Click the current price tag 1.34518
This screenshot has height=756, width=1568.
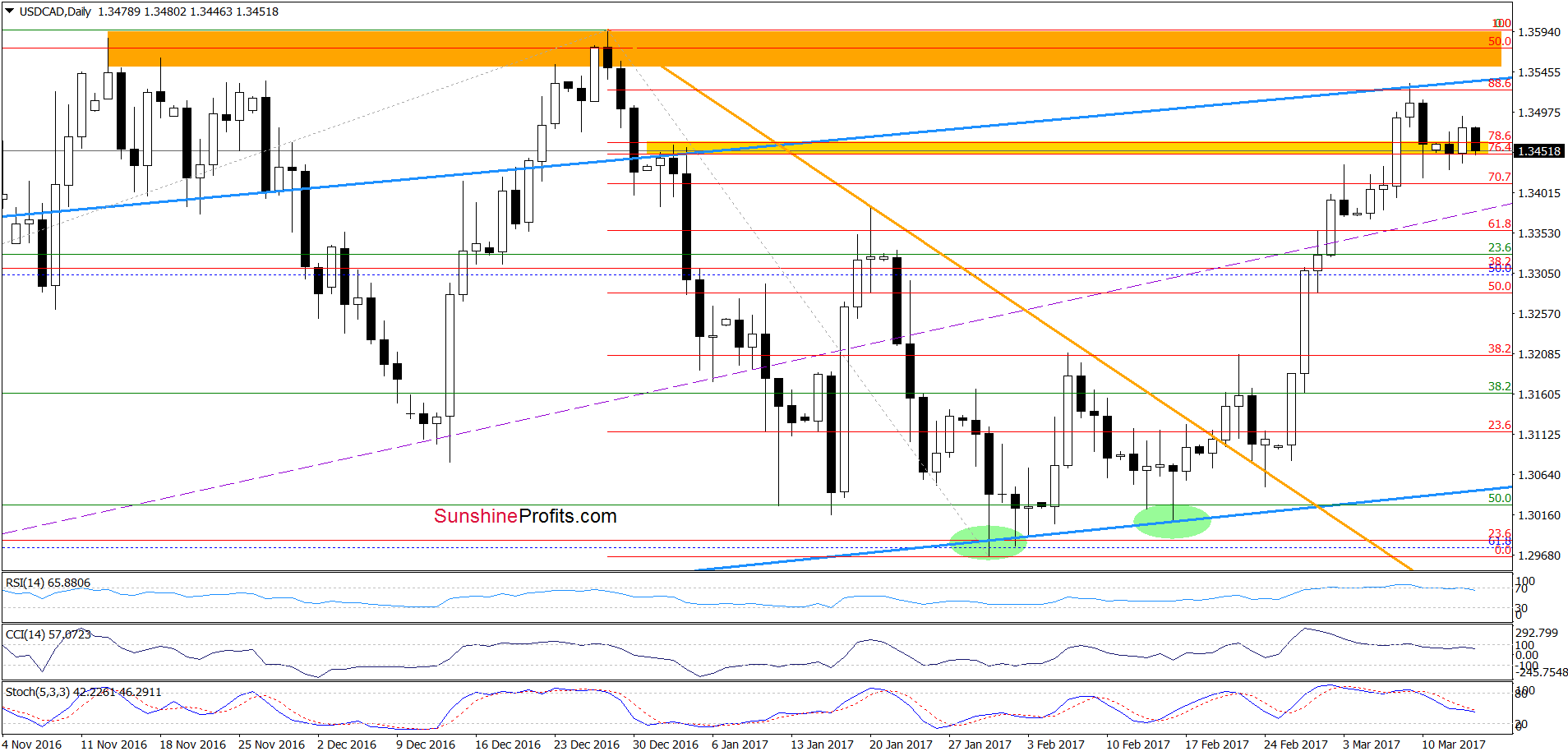(1538, 151)
